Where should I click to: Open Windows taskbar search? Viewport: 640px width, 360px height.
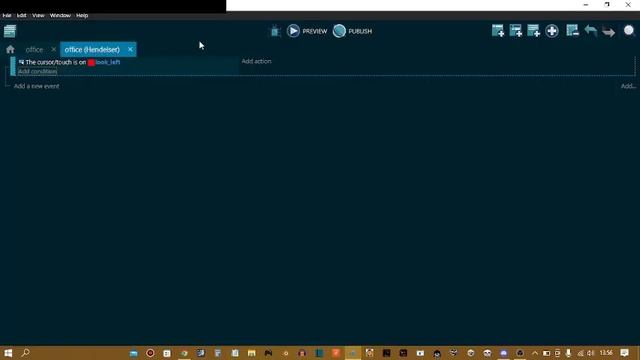point(25,353)
